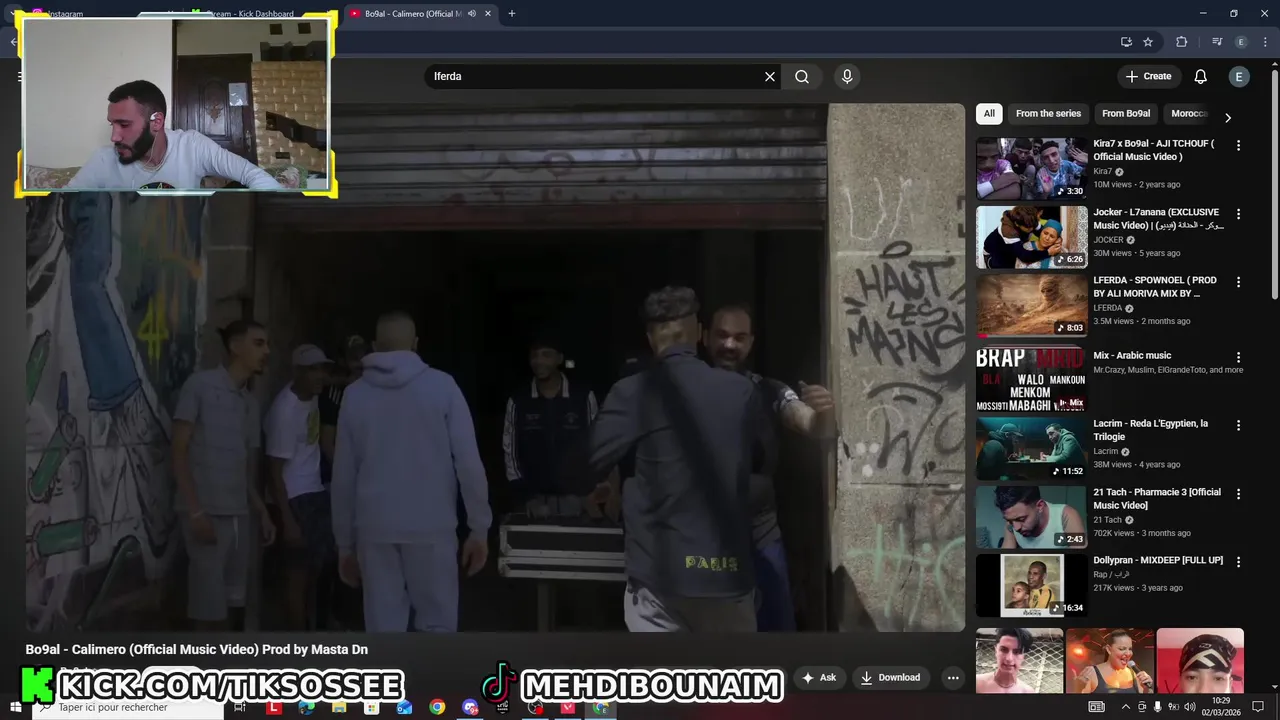Image resolution: width=1280 pixels, height=720 pixels.
Task: Open the Mix - Arabic music playlist title
Action: click(x=1132, y=355)
